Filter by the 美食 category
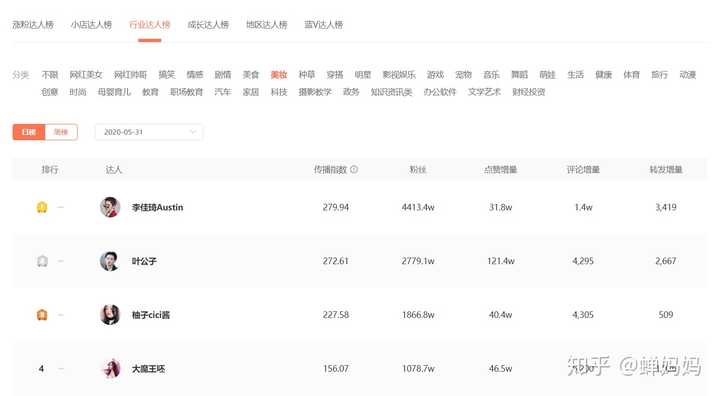720x396 pixels. (x=251, y=74)
